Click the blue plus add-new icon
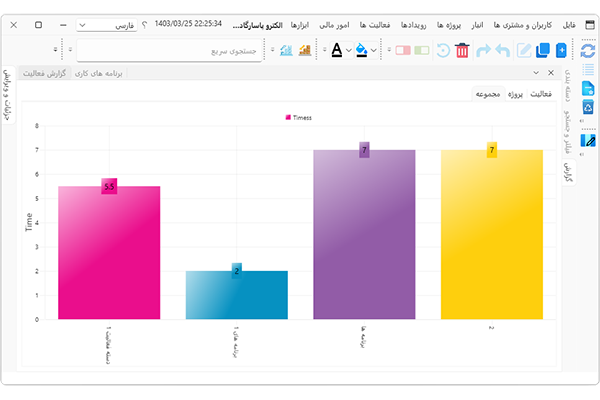The width and height of the screenshot is (600, 400). click(561, 49)
